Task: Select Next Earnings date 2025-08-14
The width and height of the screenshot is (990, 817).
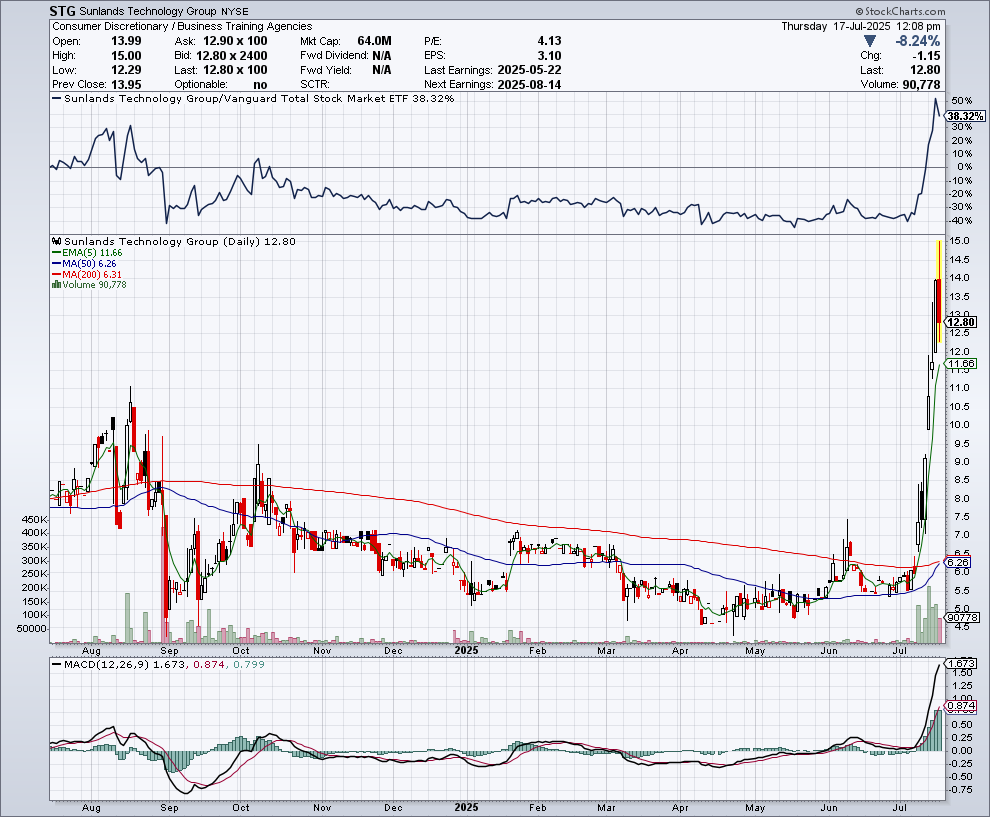Action: 529,85
